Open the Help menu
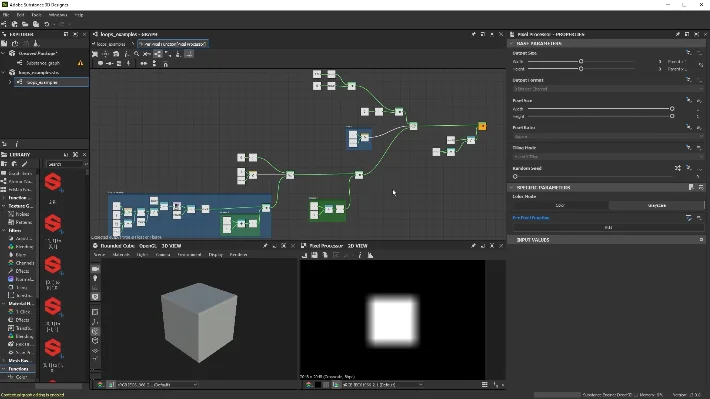Image resolution: width=710 pixels, height=399 pixels. 79,15
